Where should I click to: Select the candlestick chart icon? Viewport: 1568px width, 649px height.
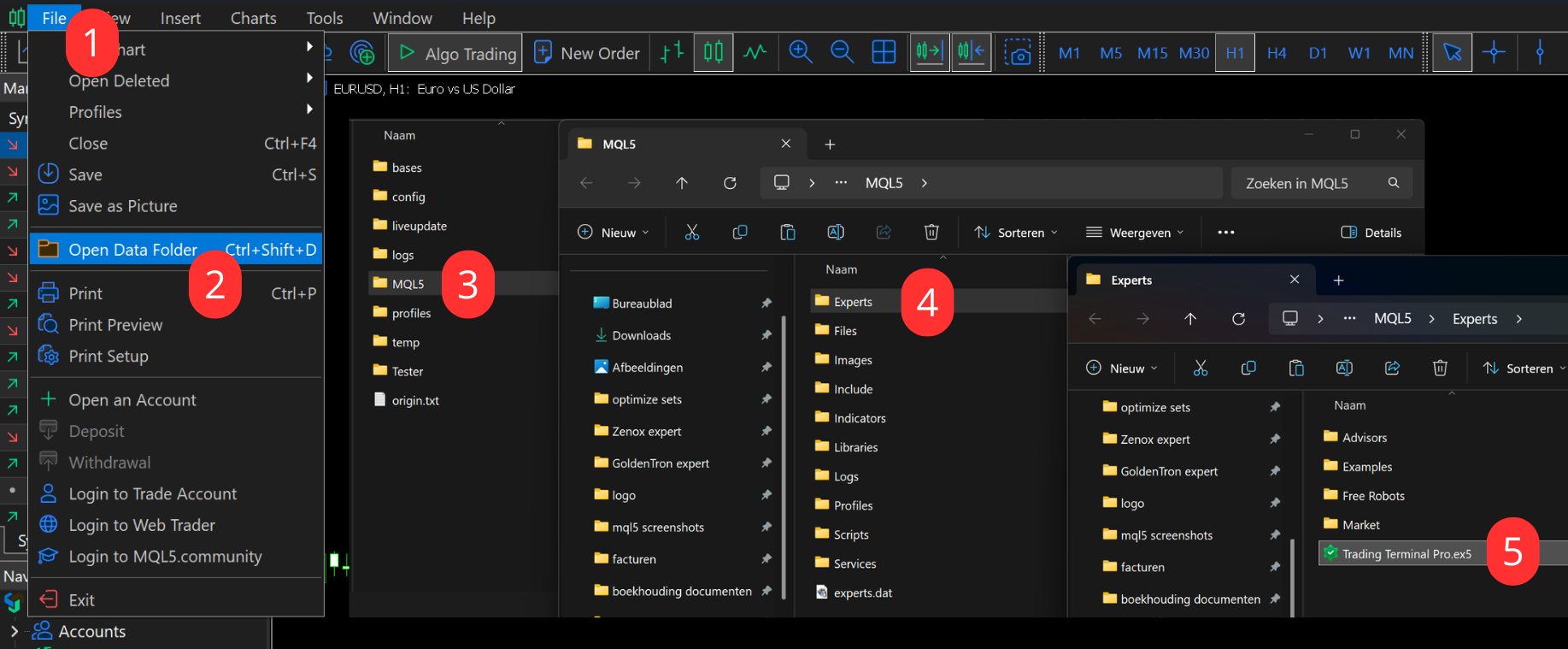point(713,53)
